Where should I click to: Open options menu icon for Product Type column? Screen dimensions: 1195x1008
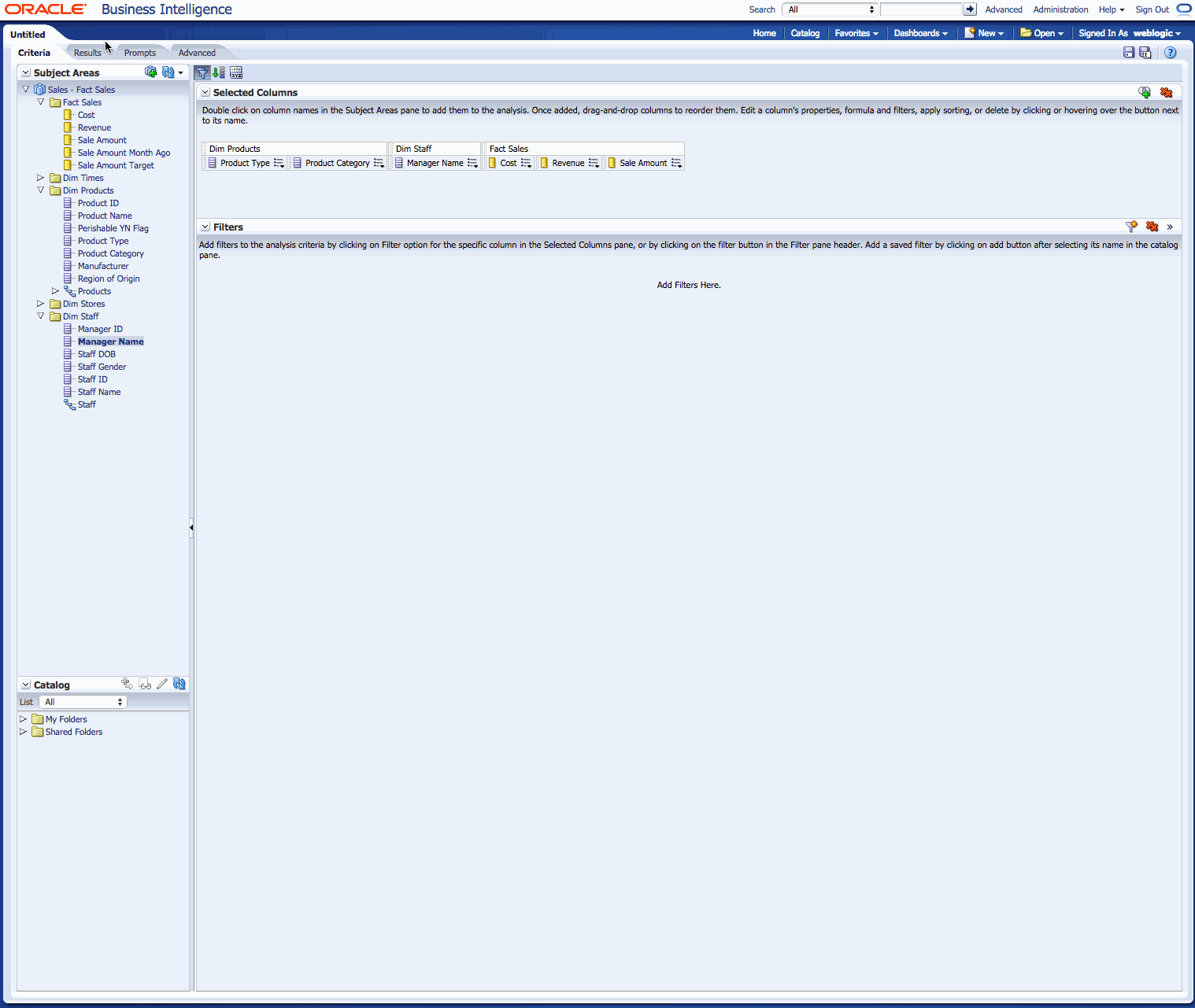[x=279, y=163]
